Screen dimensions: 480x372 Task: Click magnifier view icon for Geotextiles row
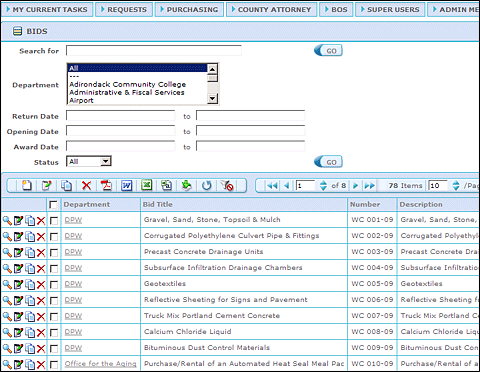tap(7, 284)
